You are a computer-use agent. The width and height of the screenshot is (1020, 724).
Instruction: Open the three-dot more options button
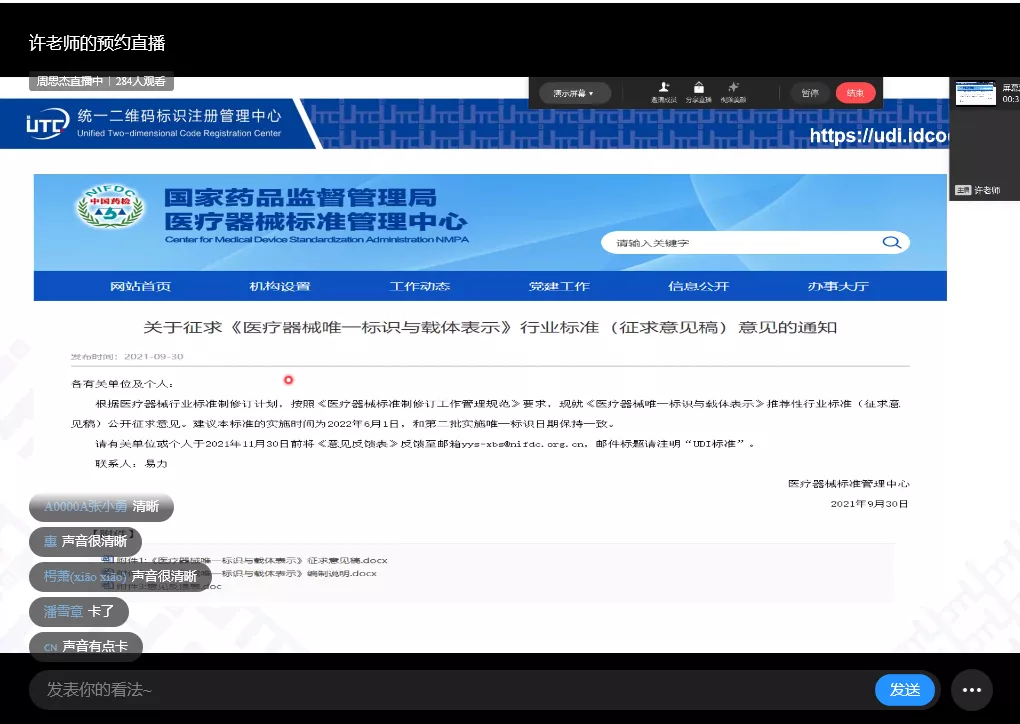click(972, 690)
